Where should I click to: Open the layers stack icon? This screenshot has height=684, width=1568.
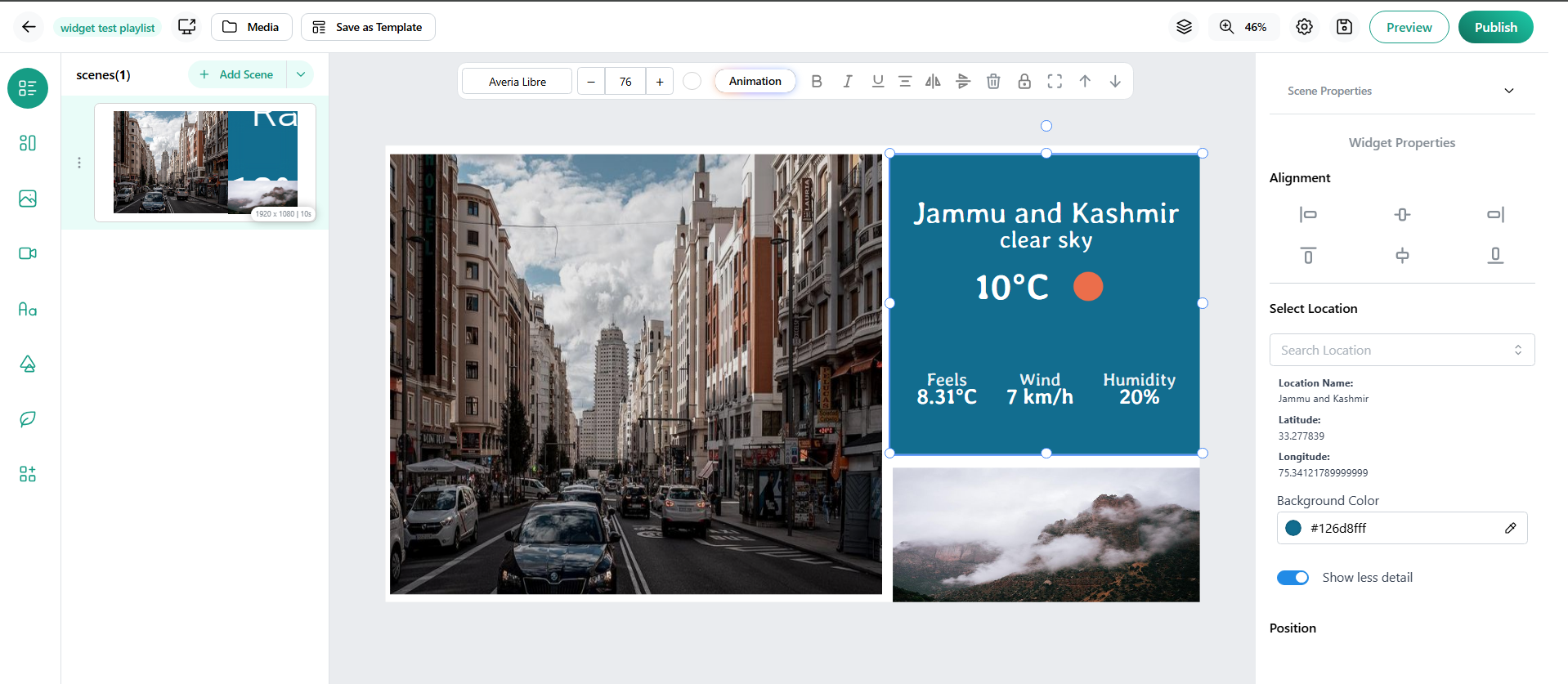tap(1184, 27)
